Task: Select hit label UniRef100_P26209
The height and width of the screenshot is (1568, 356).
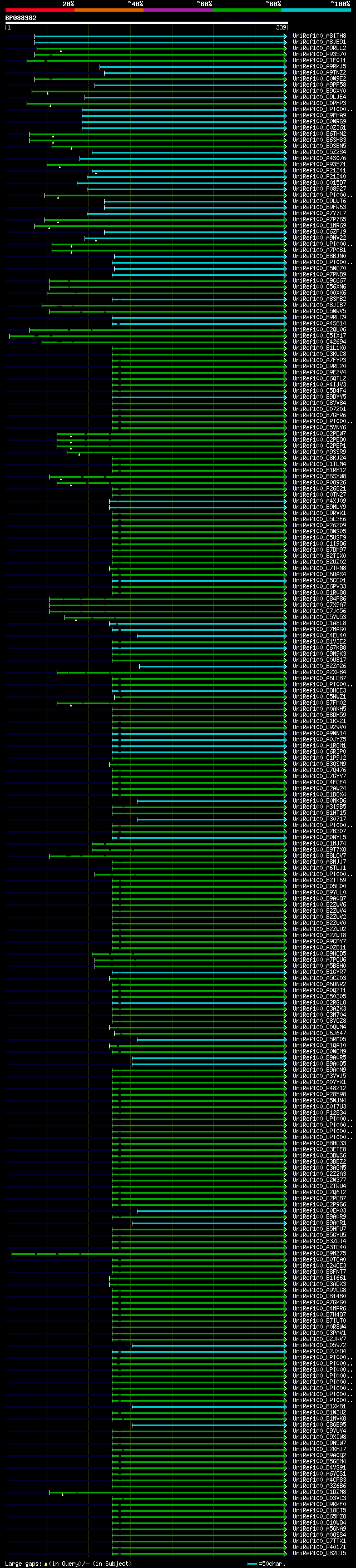Action: (x=319, y=525)
